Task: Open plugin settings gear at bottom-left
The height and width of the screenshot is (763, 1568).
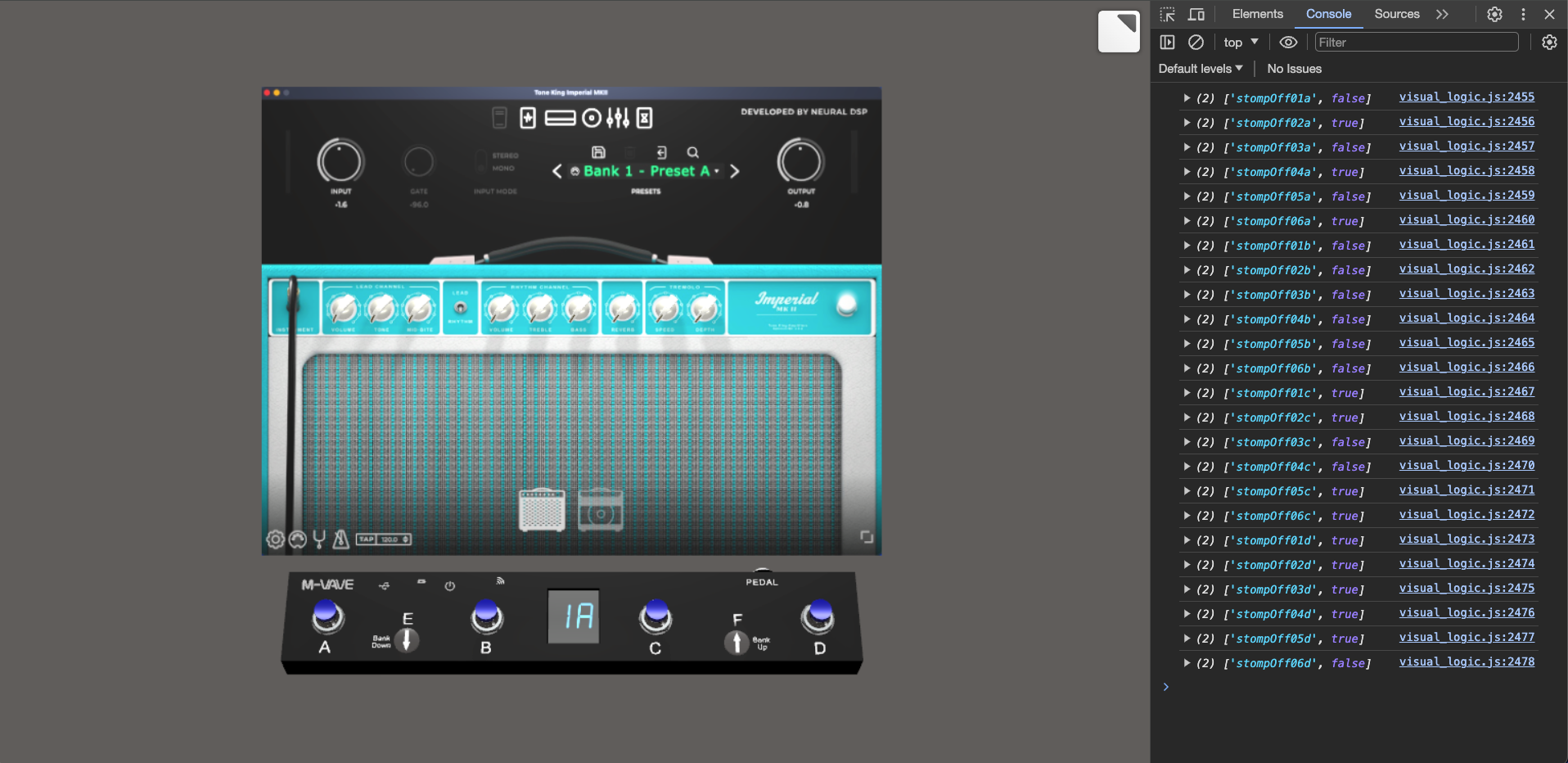Action: point(276,540)
